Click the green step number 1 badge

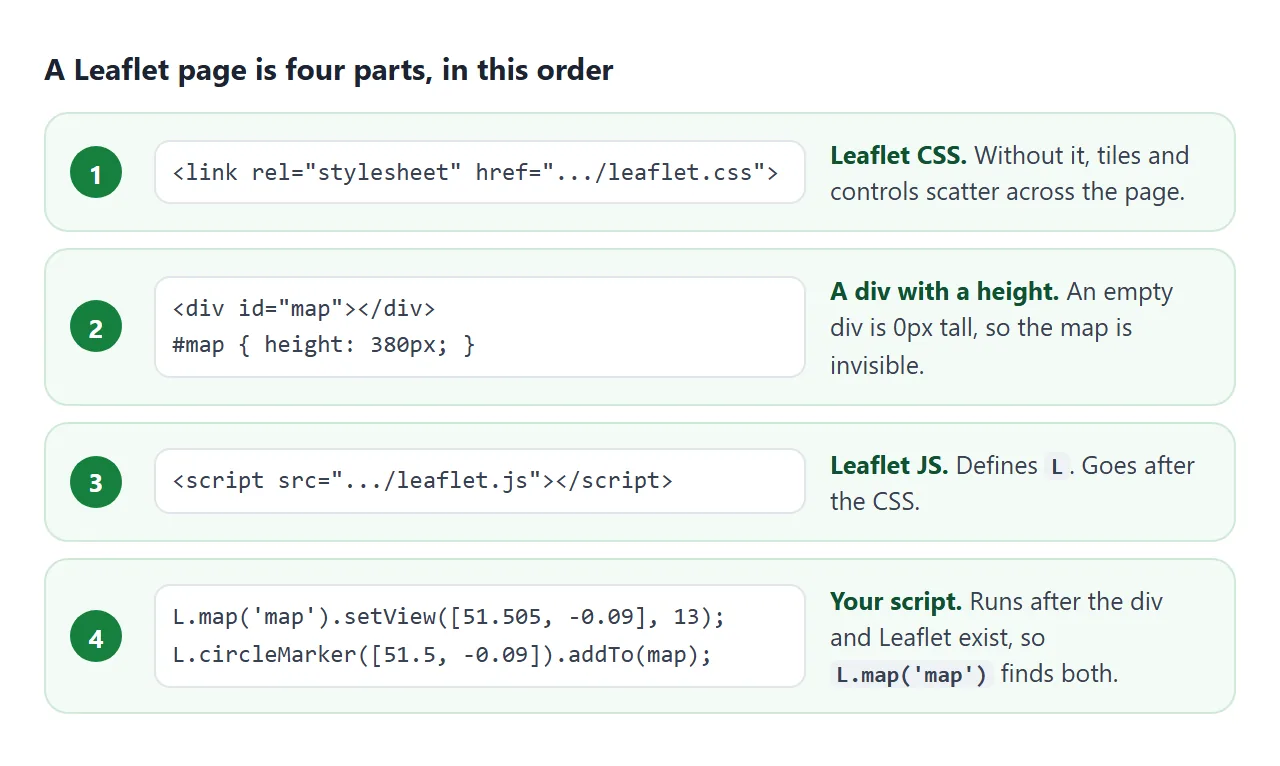96,173
